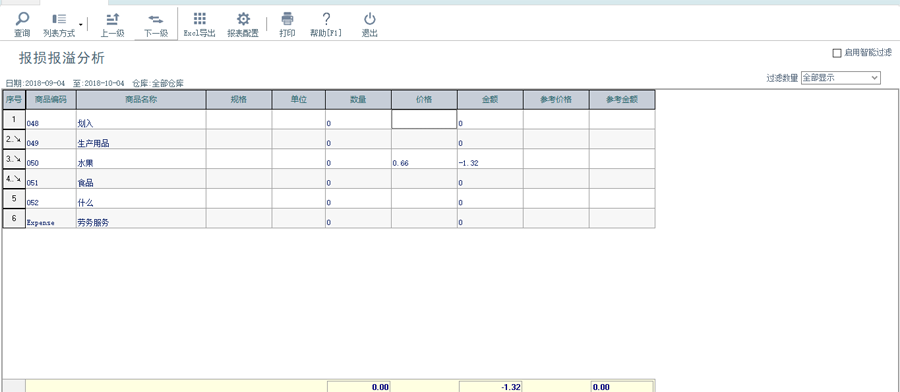
Task: Click the 数量 column header
Action: [x=358, y=99]
